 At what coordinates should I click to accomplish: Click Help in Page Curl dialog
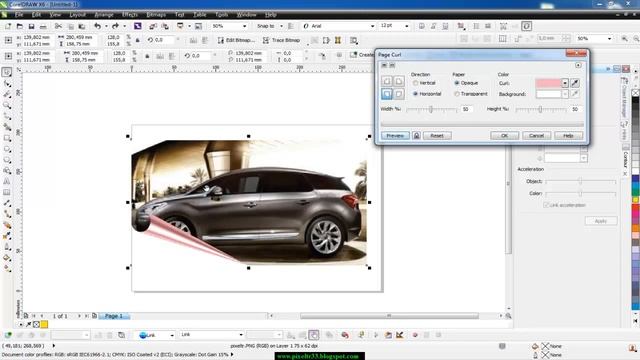pos(568,136)
